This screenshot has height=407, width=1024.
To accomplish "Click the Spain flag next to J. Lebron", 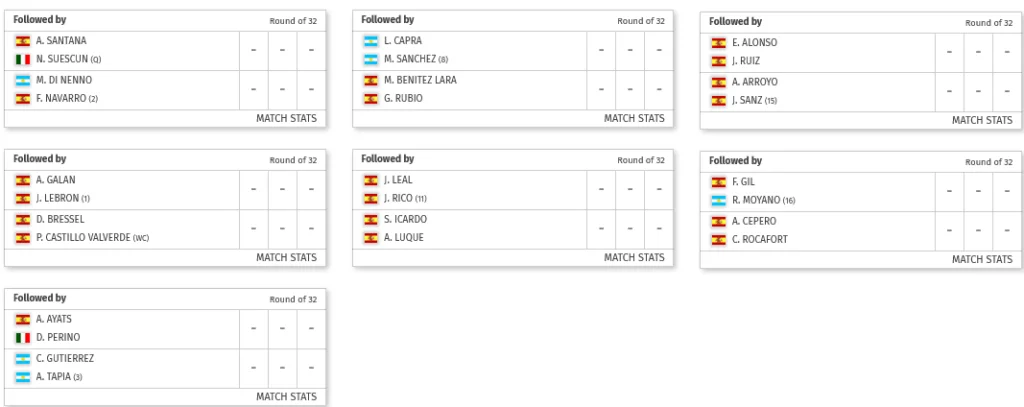I will pyautogui.click(x=22, y=199).
